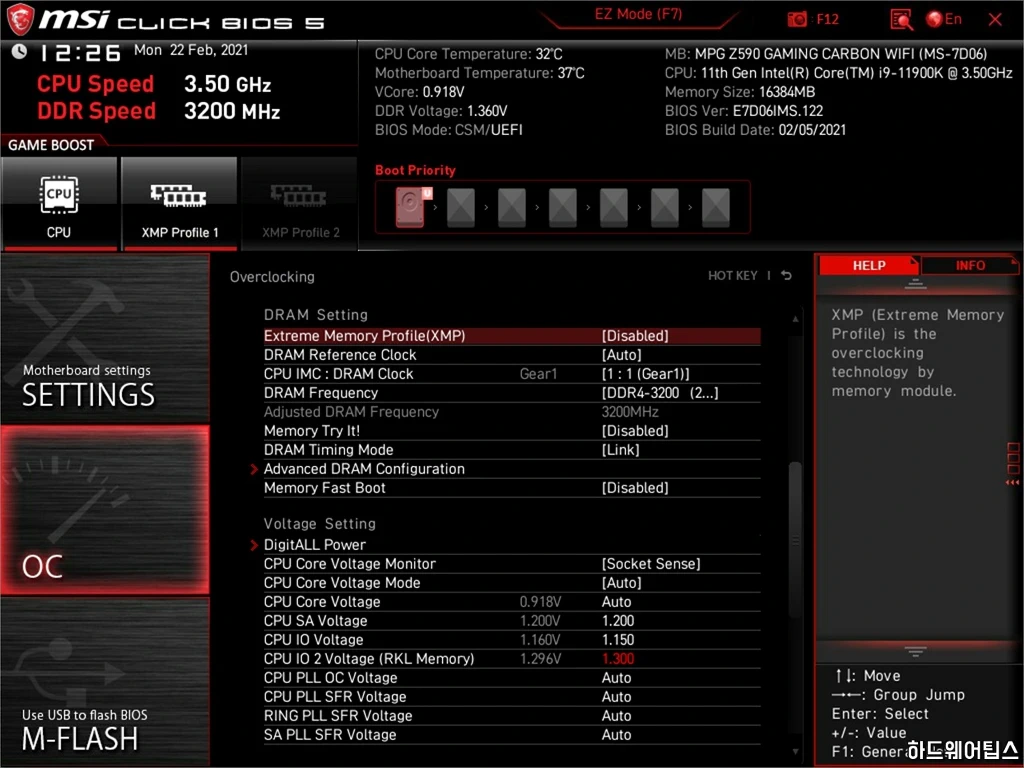Select the OC gauge panel

pyautogui.click(x=105, y=510)
